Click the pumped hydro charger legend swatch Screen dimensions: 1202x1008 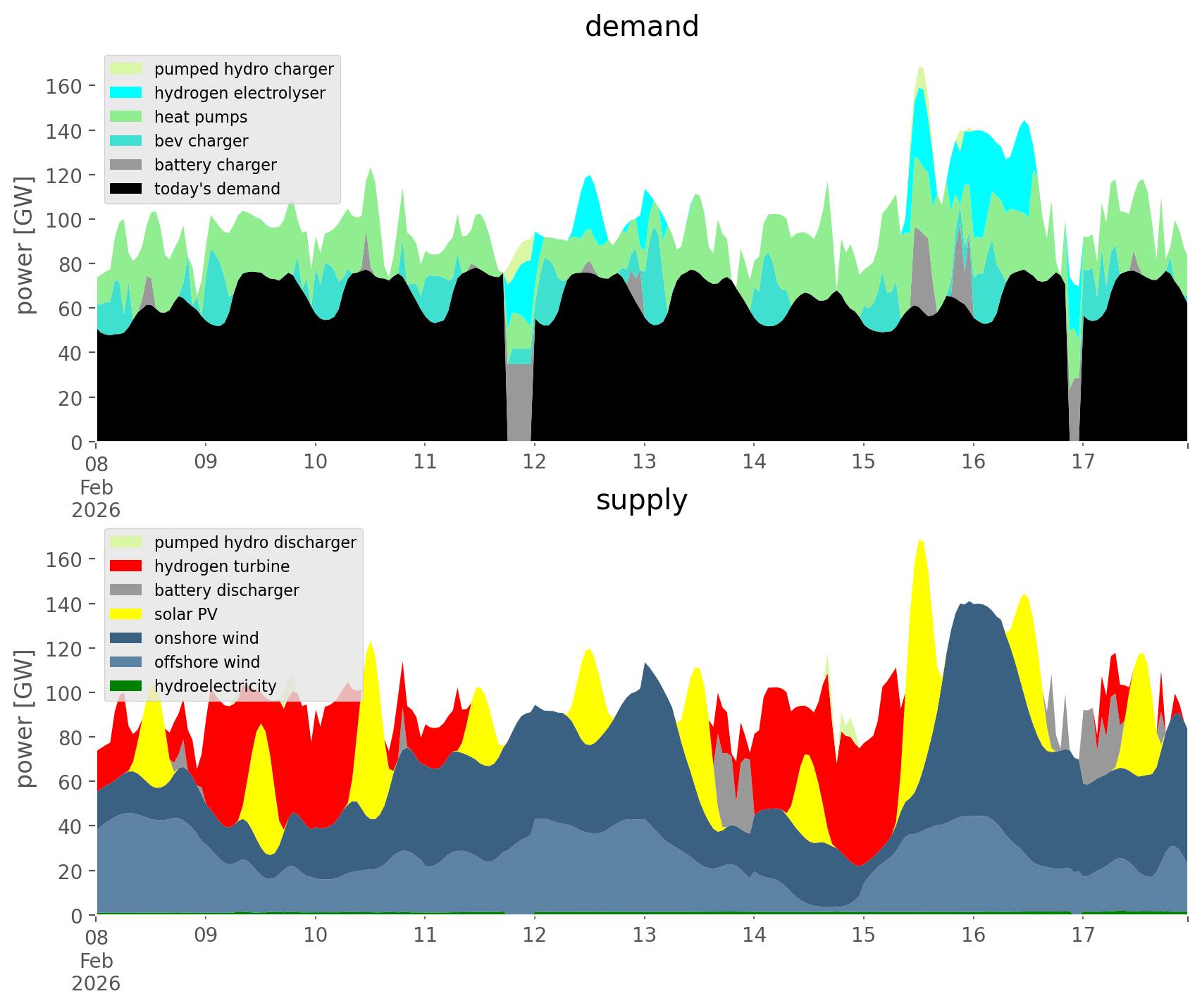tap(126, 69)
